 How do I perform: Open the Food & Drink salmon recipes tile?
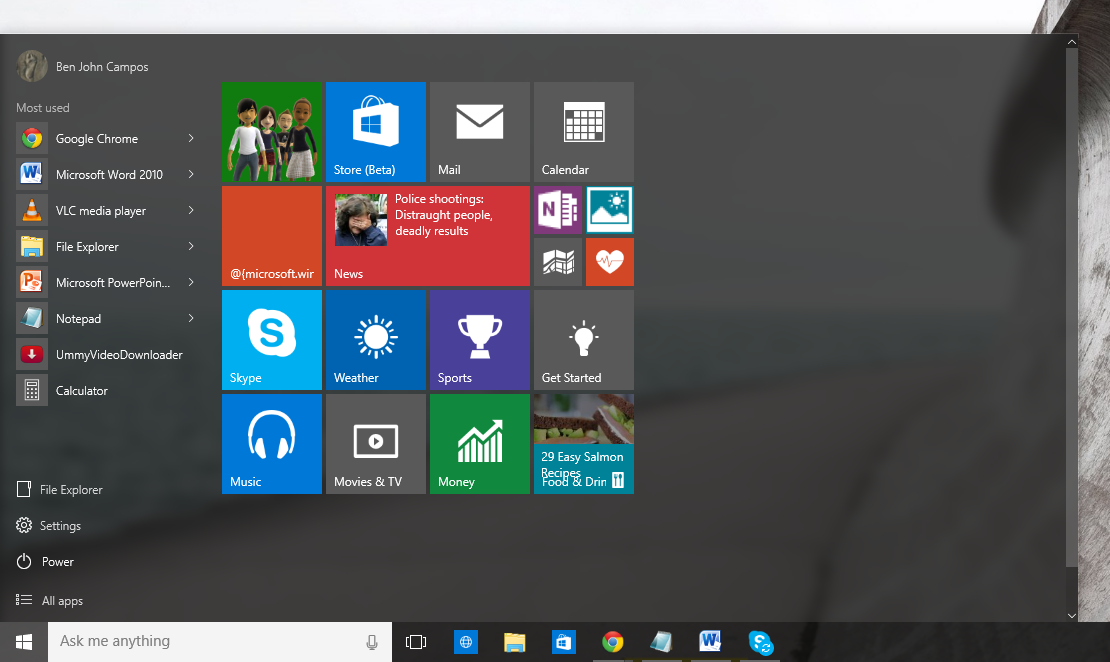584,444
